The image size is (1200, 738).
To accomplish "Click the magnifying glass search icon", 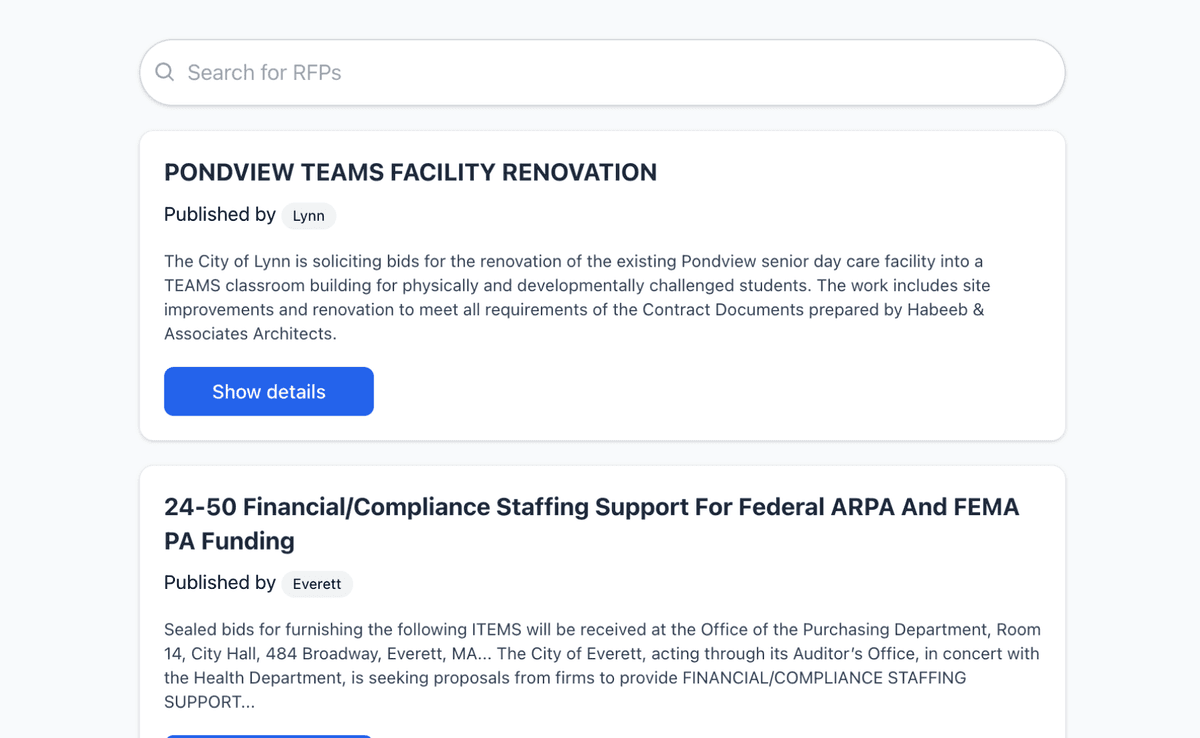I will (165, 72).
